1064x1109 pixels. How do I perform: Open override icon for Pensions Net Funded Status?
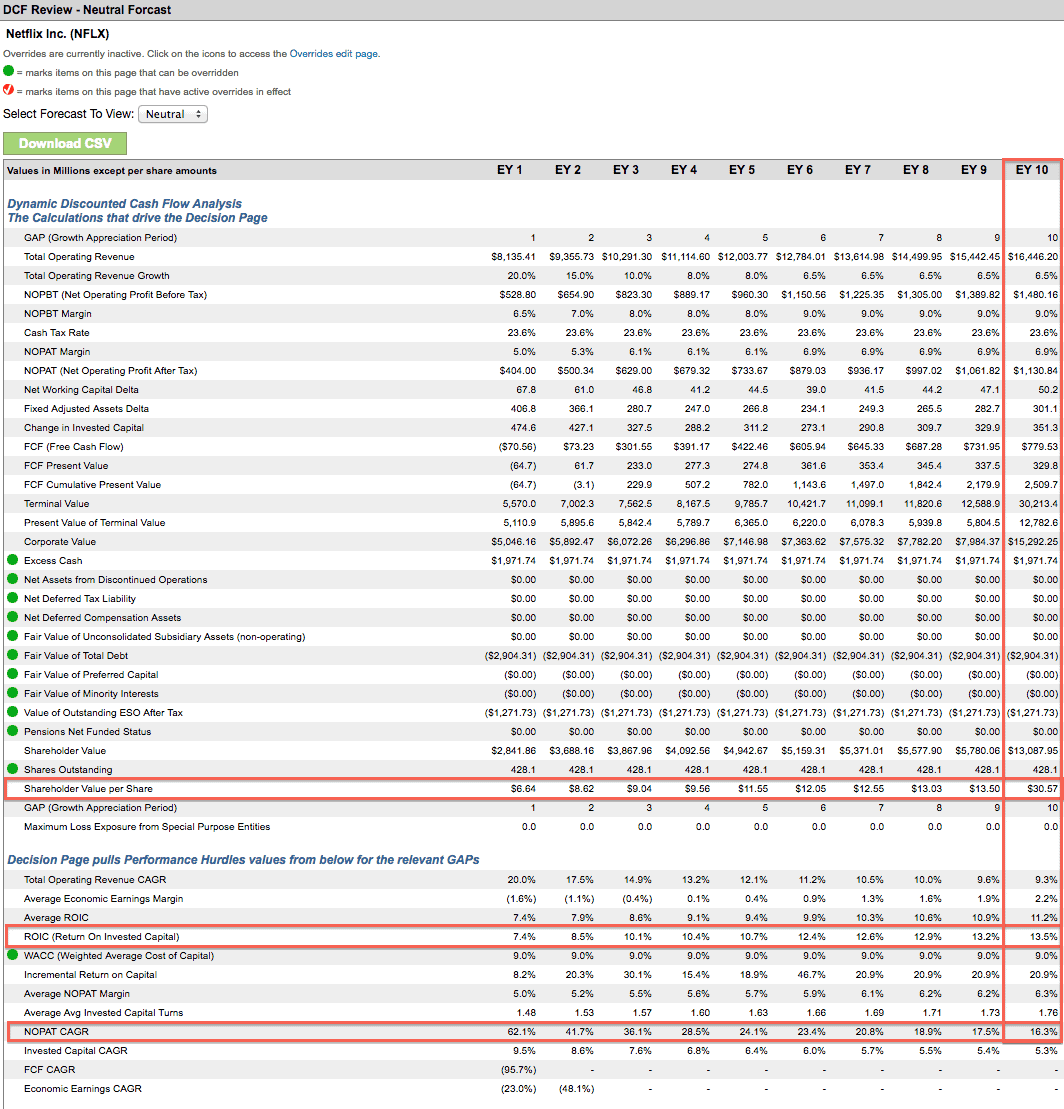point(12,731)
